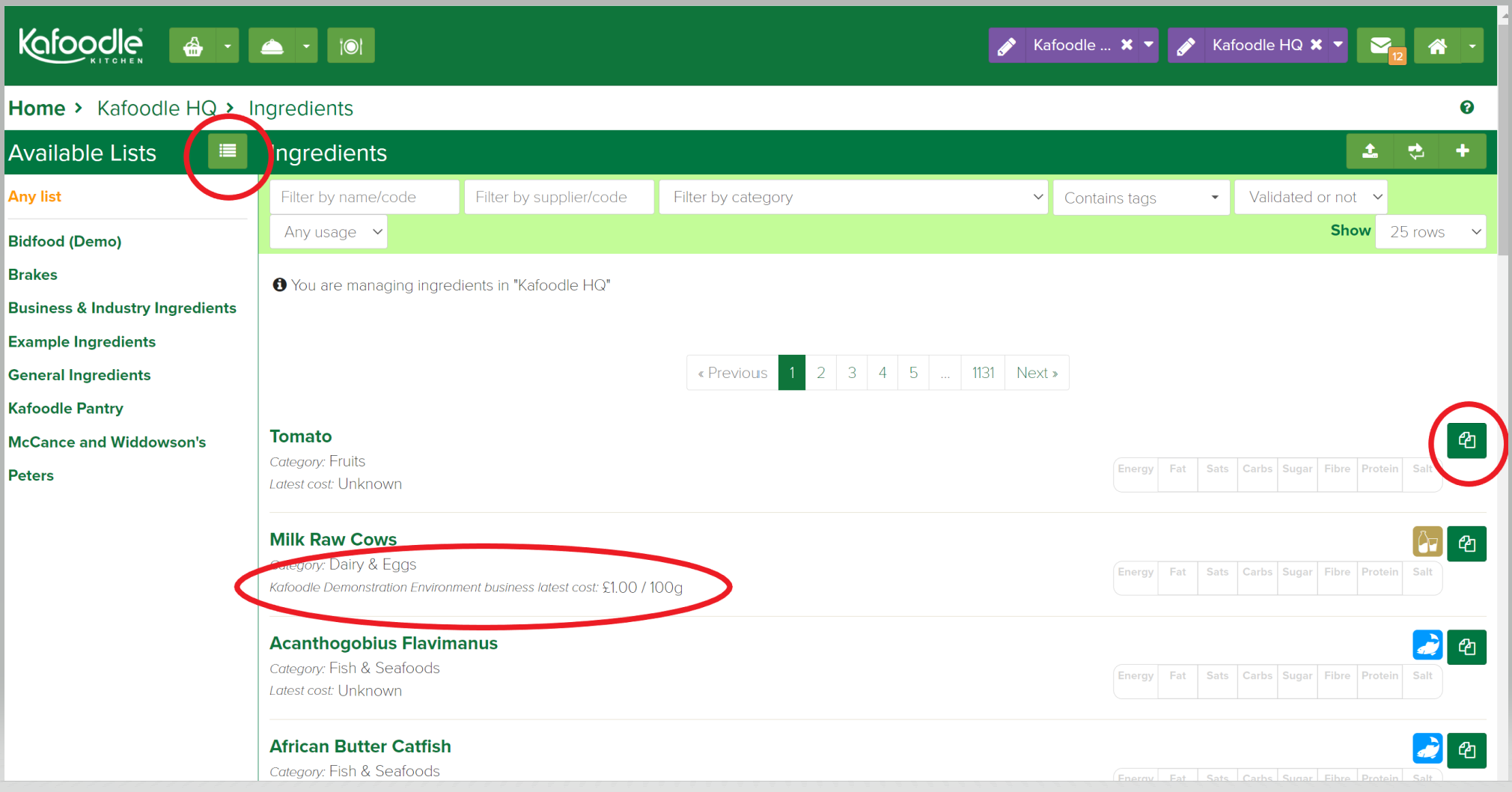Click the upload ingredients icon
1512x792 pixels.
(1370, 151)
